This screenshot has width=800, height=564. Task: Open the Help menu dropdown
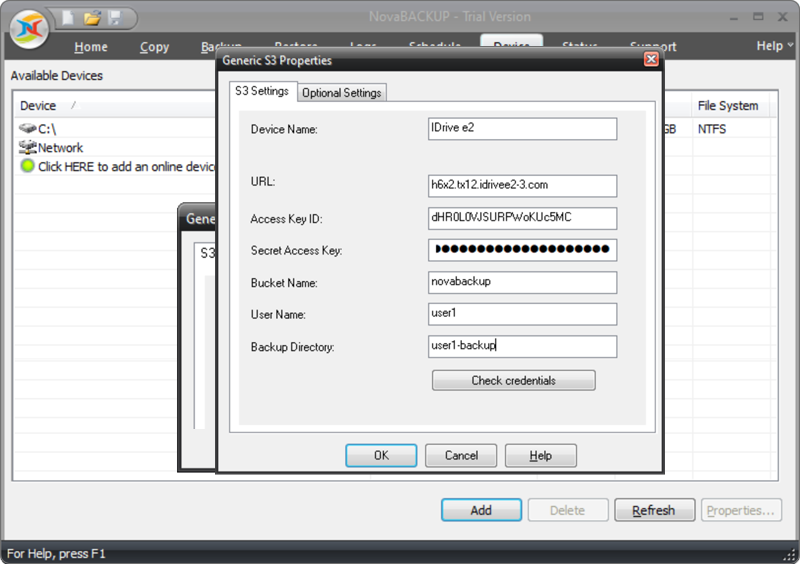[x=774, y=46]
